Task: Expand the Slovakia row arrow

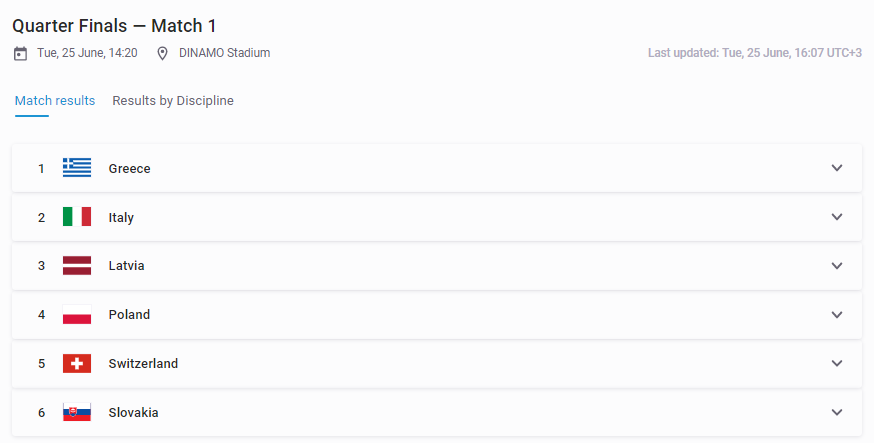Action: pos(837,412)
